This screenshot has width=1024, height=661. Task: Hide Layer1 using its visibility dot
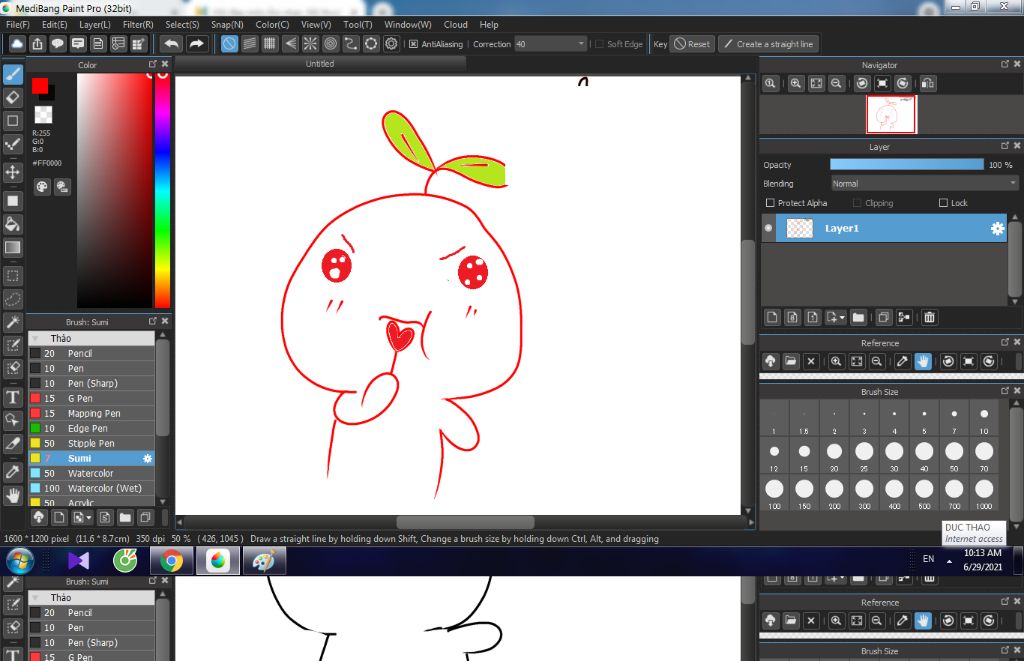[769, 229]
